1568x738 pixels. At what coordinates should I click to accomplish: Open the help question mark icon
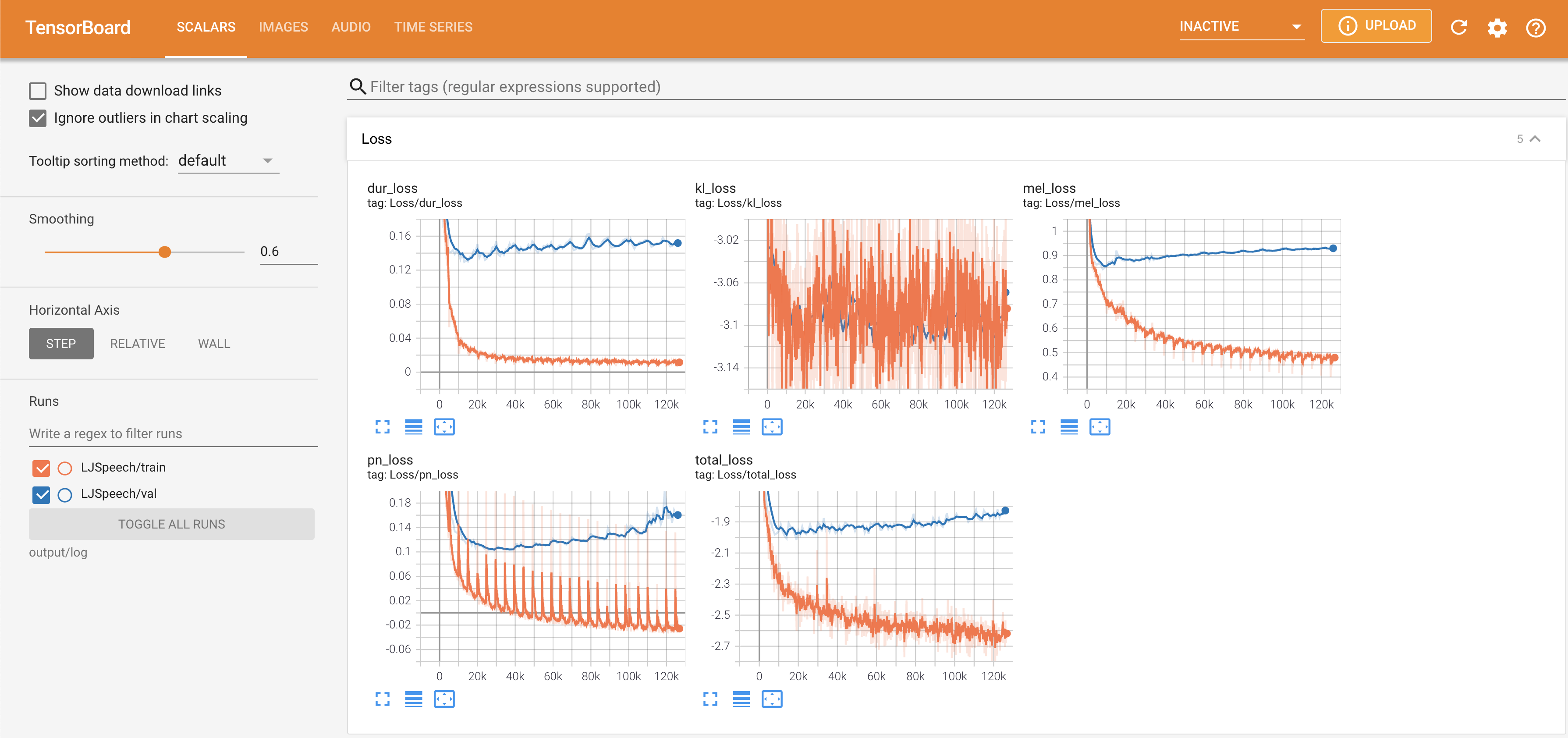click(1535, 28)
